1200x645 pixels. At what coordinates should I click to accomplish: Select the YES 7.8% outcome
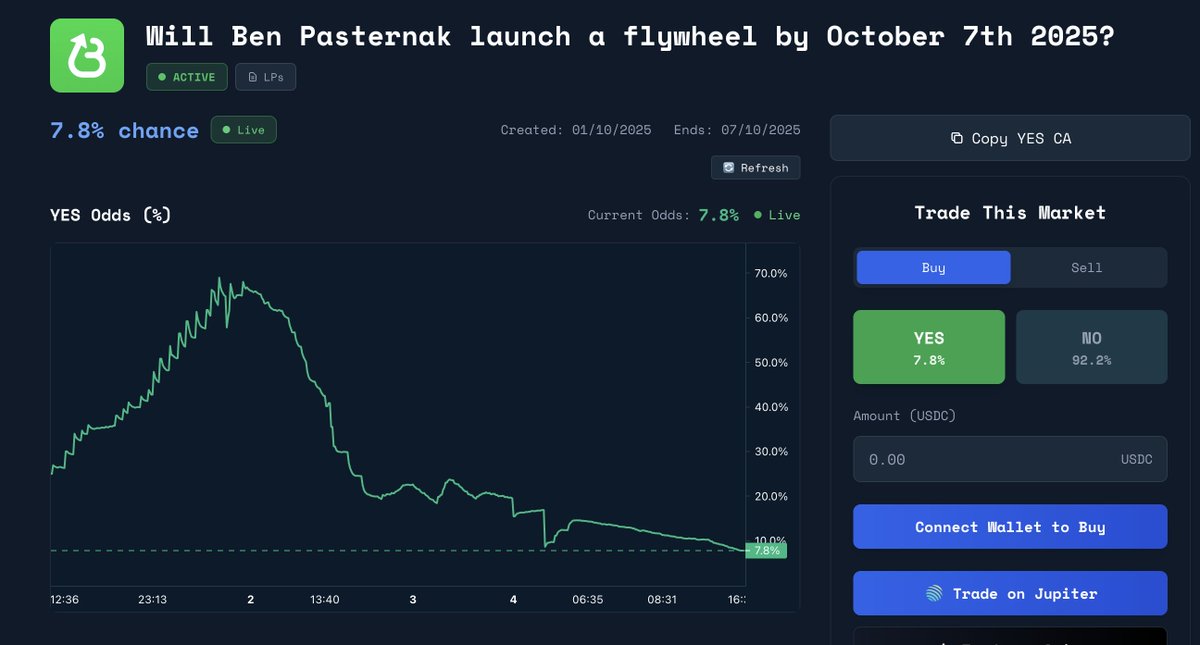pyautogui.click(x=929, y=347)
